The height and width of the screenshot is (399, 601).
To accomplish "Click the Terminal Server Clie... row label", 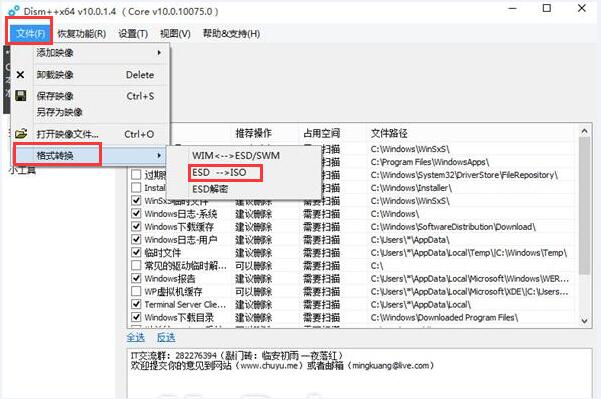I will coord(185,304).
